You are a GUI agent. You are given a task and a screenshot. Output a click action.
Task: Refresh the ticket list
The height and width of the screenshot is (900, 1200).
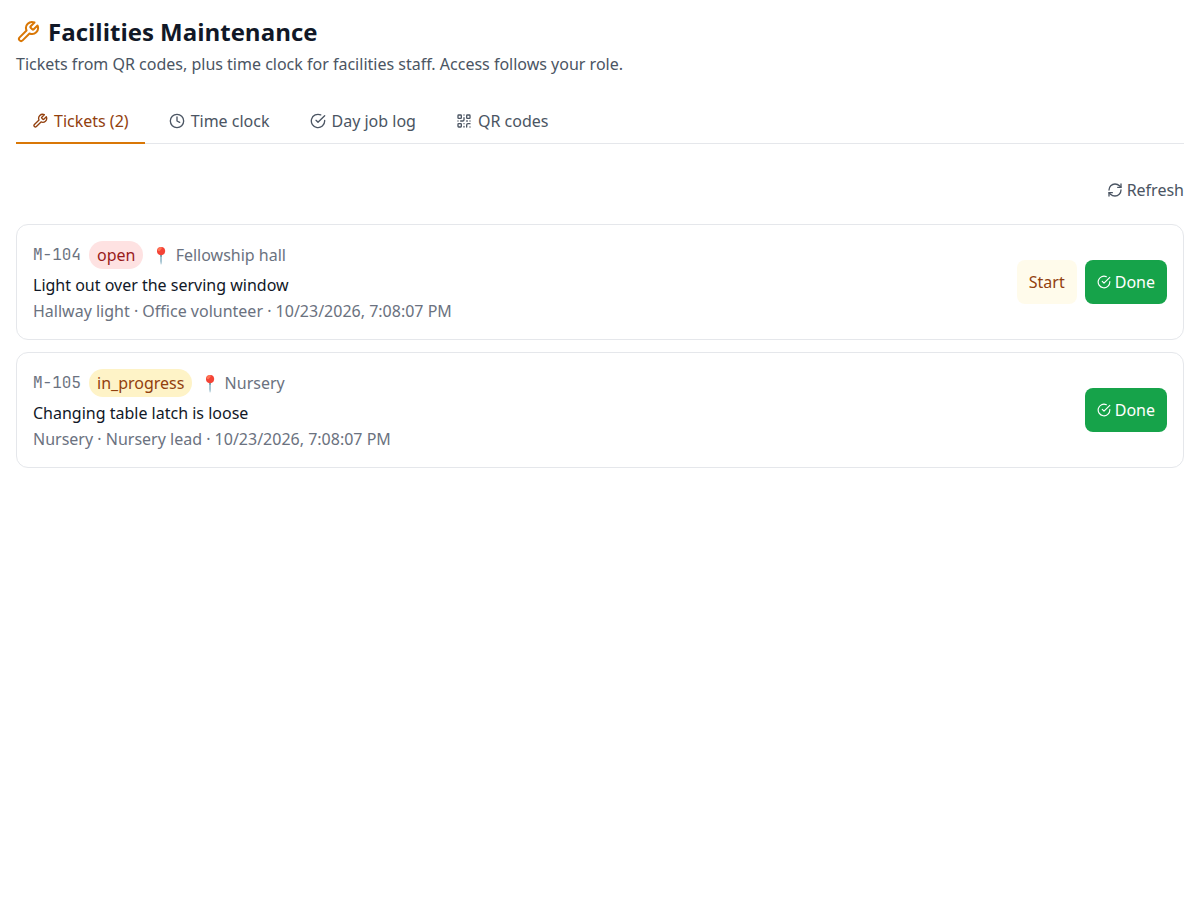point(1145,190)
